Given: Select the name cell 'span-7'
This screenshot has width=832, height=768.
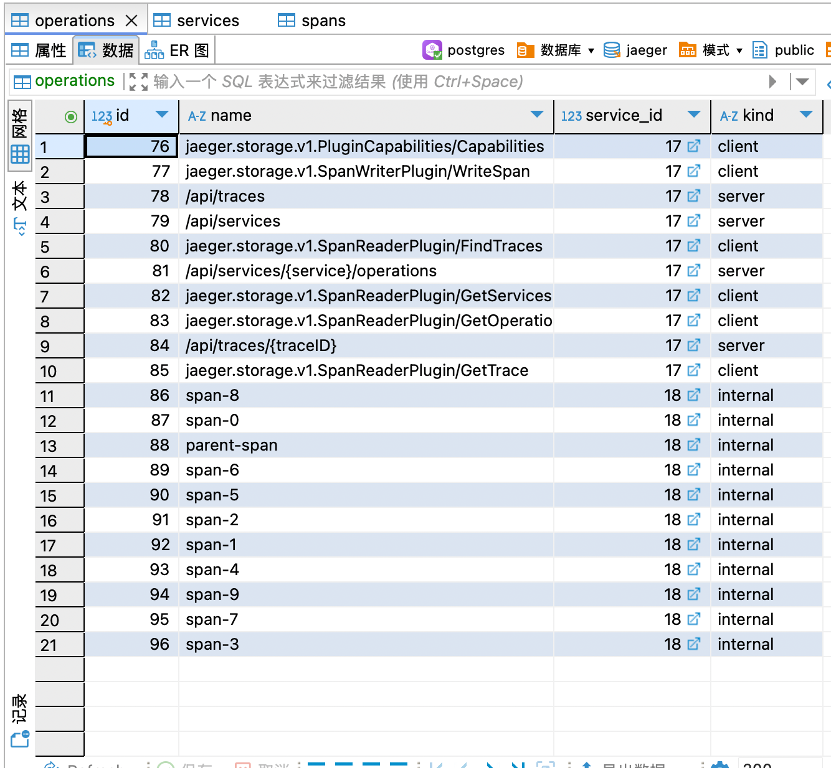Looking at the screenshot, I should [x=366, y=619].
